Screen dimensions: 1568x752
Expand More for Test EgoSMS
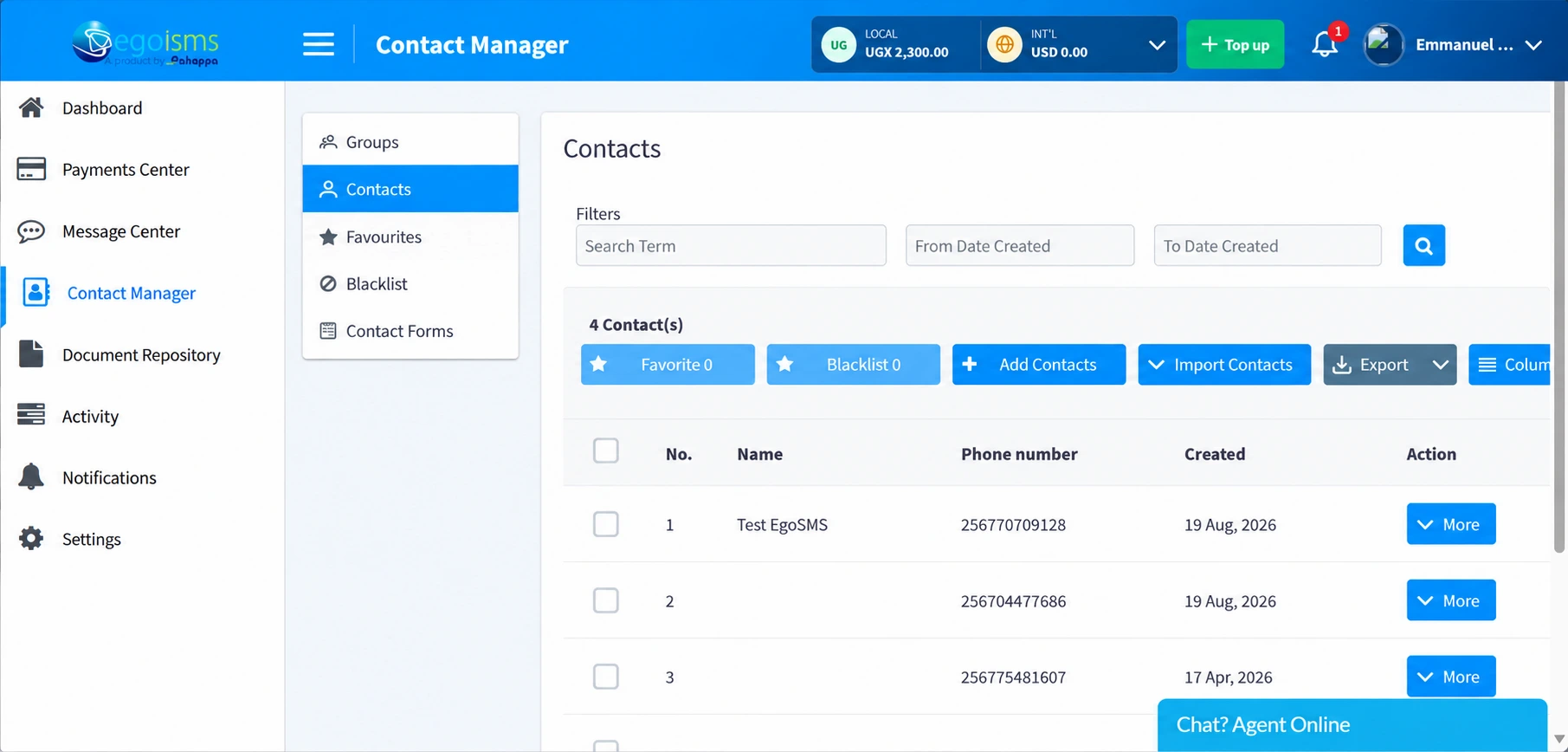pyautogui.click(x=1451, y=524)
